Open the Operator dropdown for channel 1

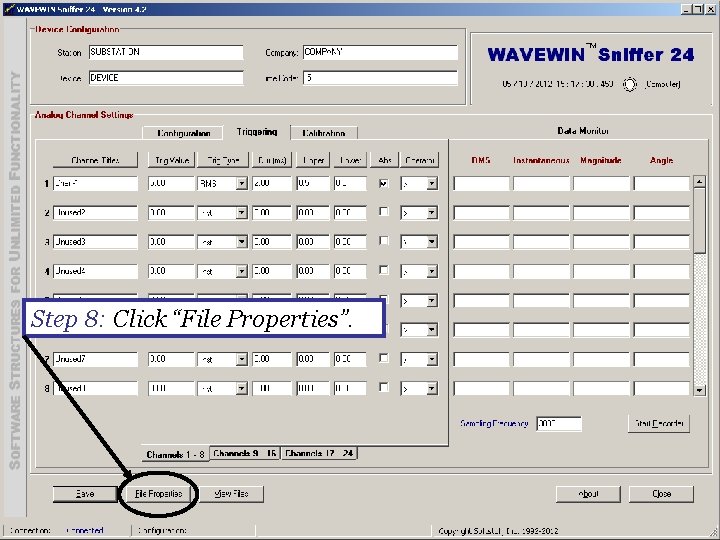pos(432,184)
